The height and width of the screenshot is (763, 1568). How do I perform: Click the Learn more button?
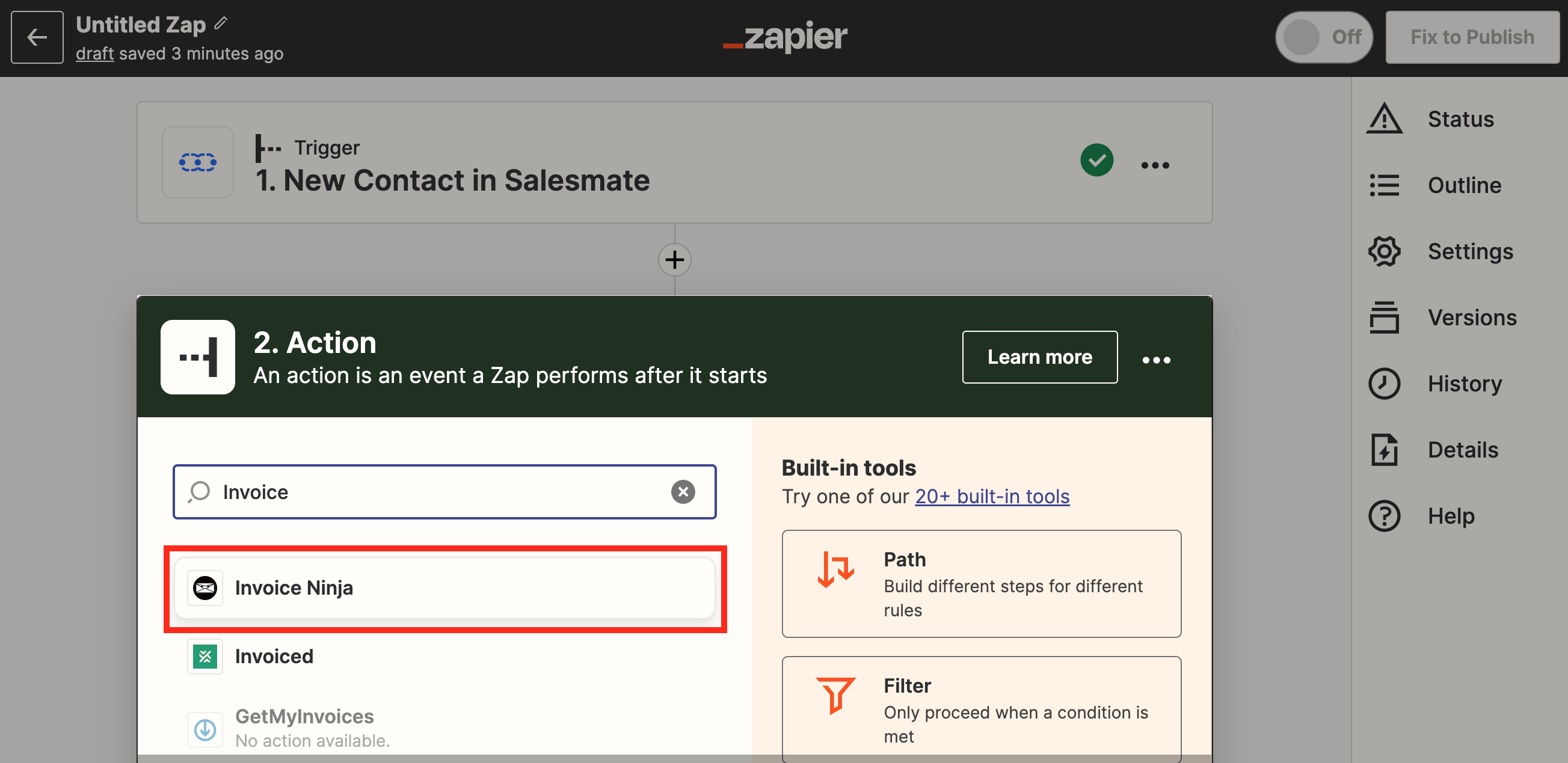tap(1040, 357)
